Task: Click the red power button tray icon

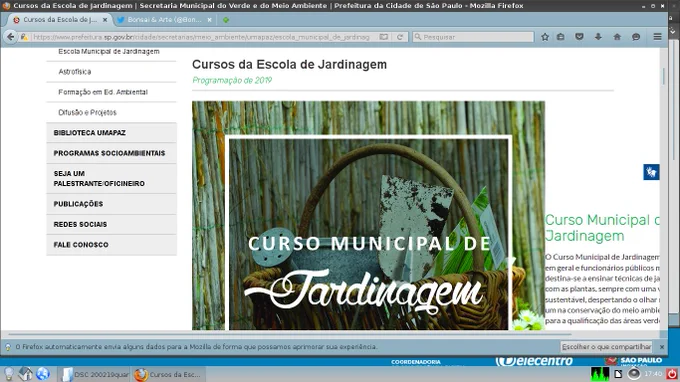Action: click(x=672, y=374)
